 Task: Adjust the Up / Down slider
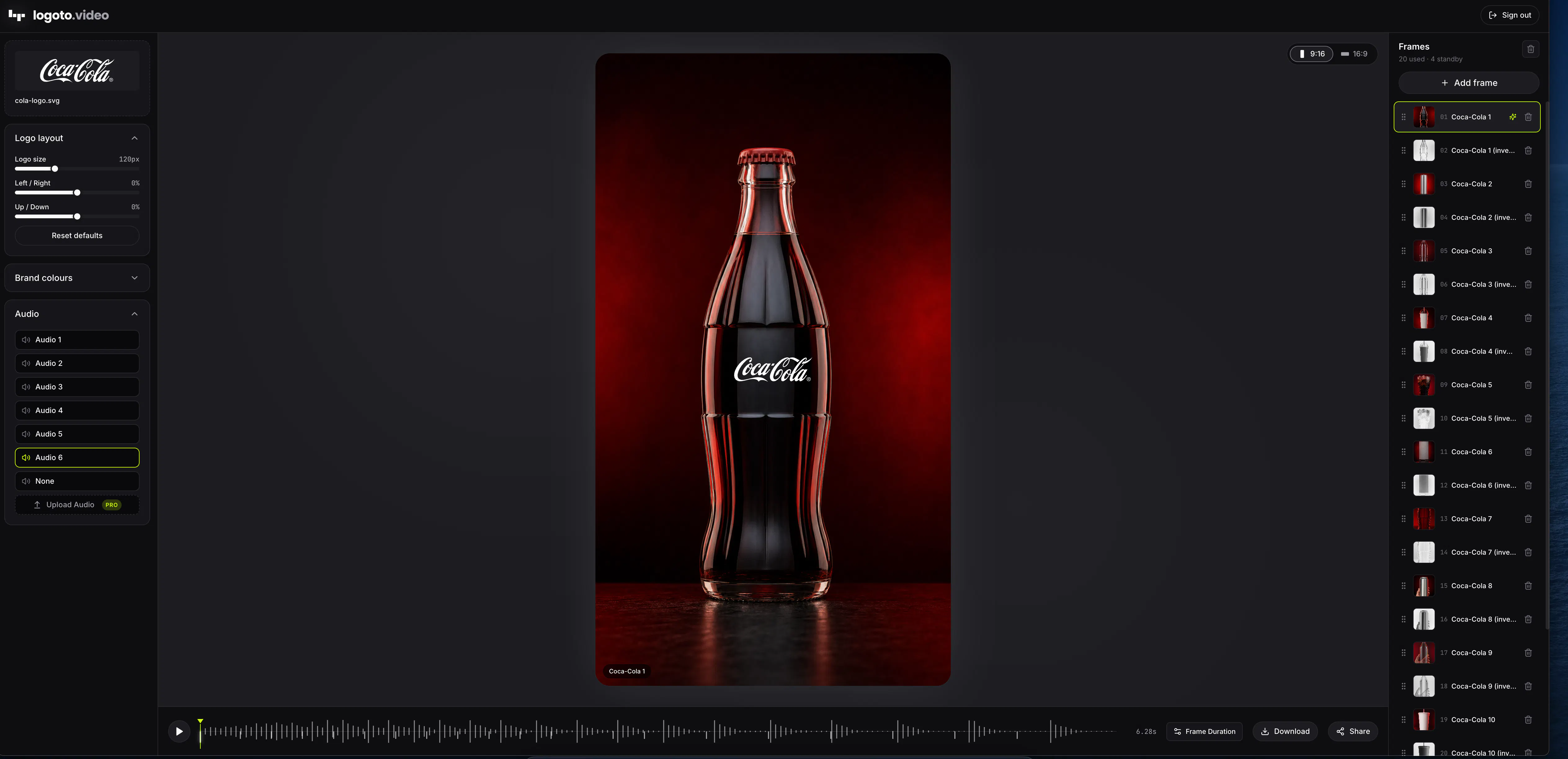coord(77,217)
